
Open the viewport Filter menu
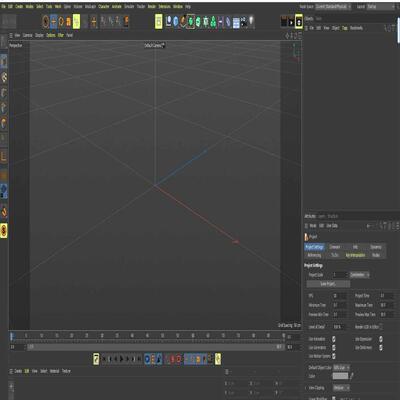[x=61, y=35]
